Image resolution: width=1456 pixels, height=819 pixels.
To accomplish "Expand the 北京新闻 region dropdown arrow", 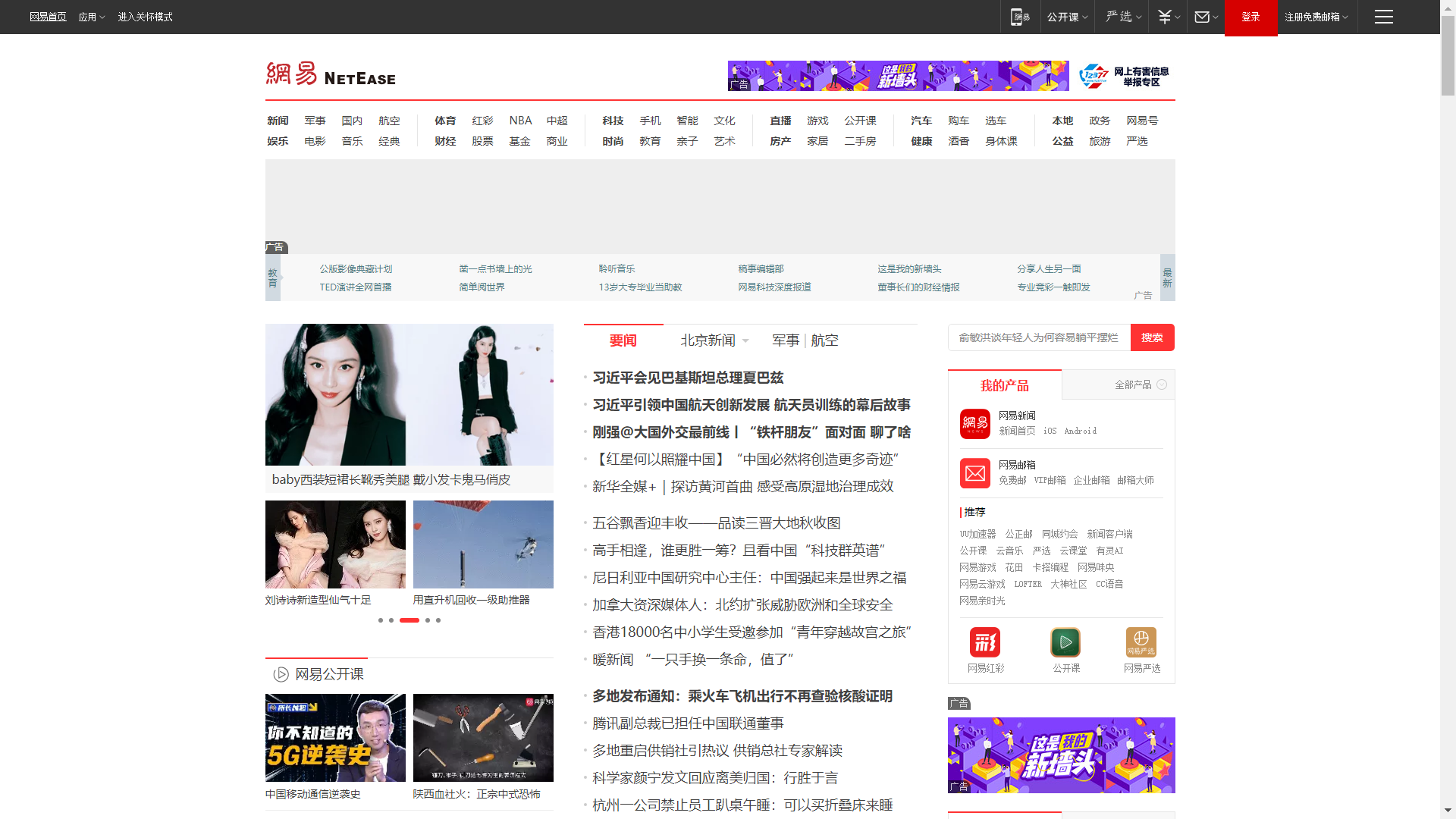I will (x=745, y=341).
